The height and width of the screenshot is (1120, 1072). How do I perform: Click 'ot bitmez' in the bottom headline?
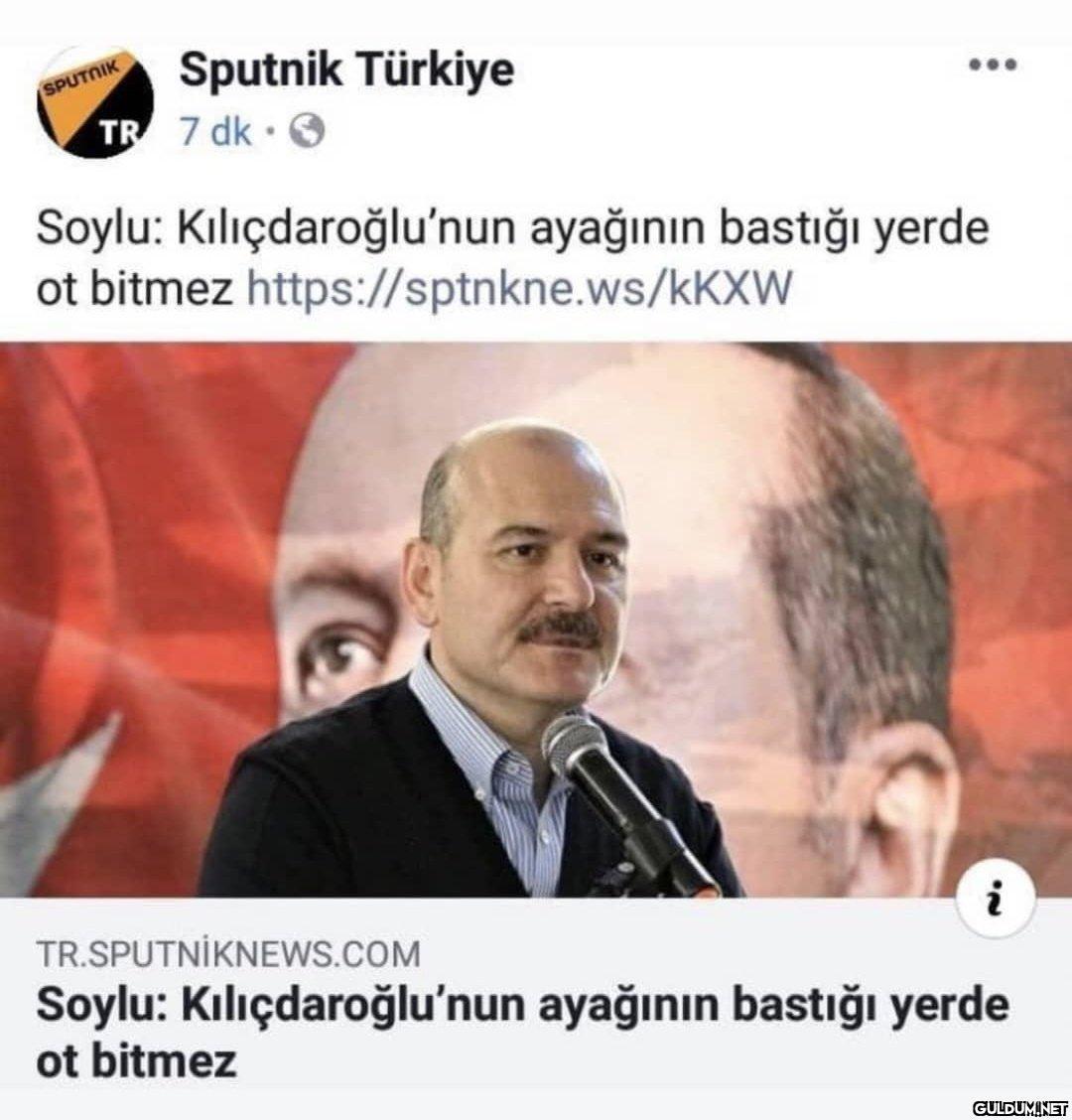pos(136,1062)
